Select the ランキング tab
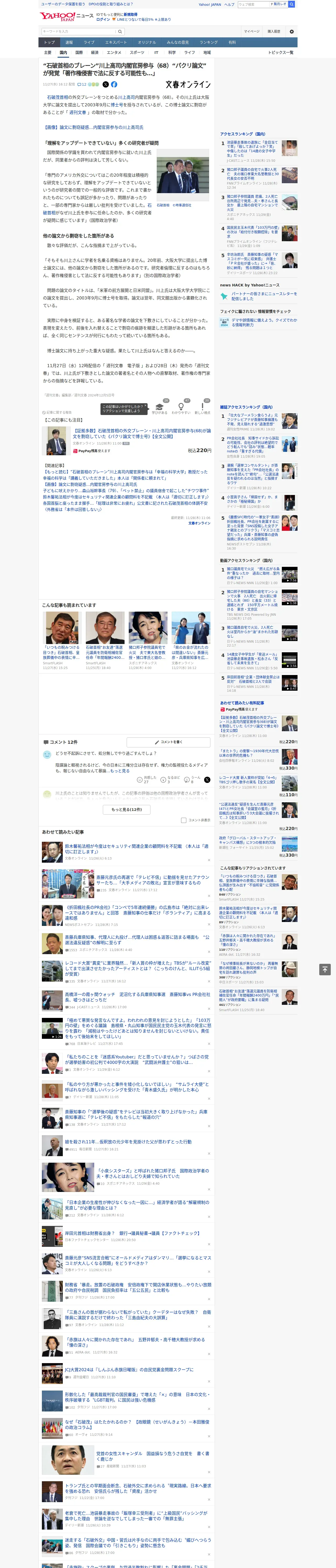Image resolution: width=336 pixels, height=1568 pixels. (x=209, y=42)
